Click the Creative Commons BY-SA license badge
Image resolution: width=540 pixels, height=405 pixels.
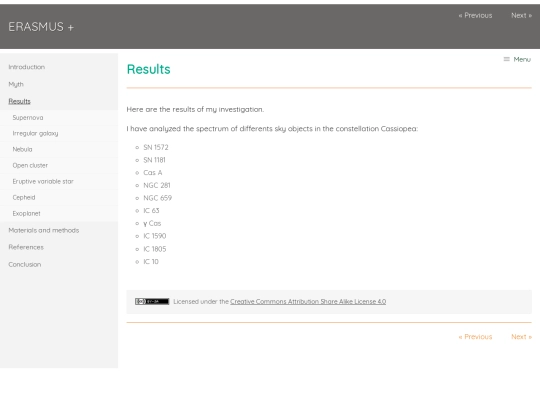click(x=152, y=302)
